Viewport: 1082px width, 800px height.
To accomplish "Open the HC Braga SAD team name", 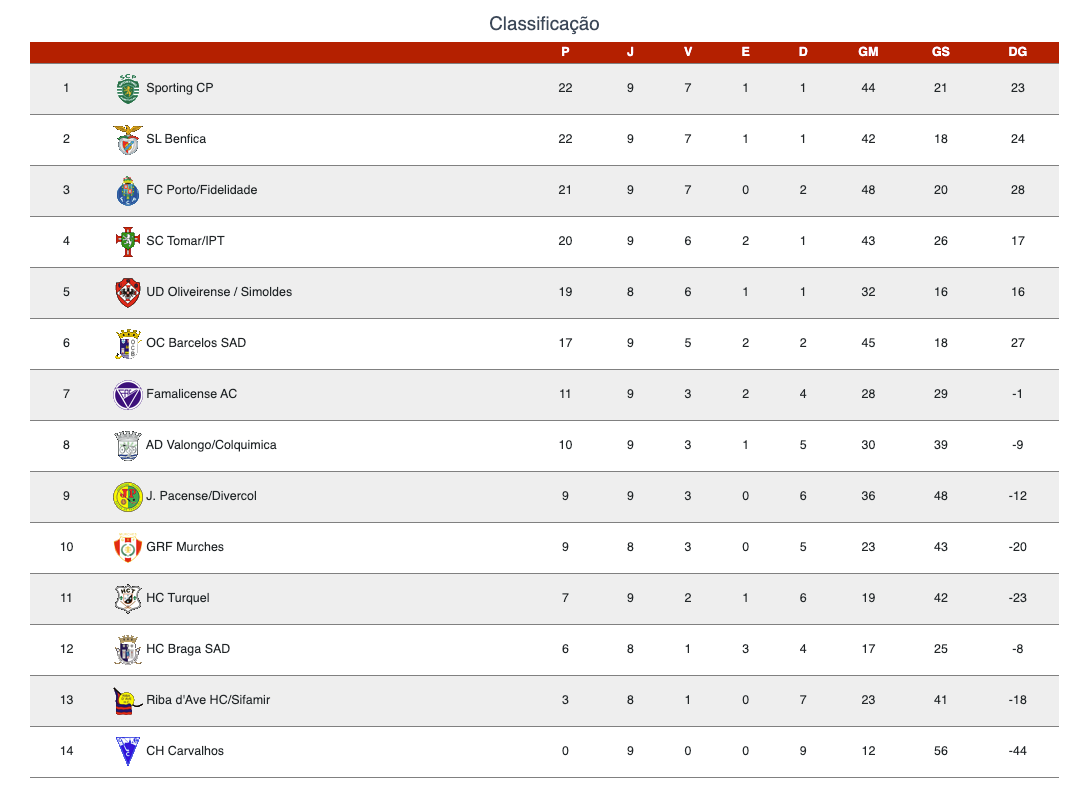I will click(188, 649).
